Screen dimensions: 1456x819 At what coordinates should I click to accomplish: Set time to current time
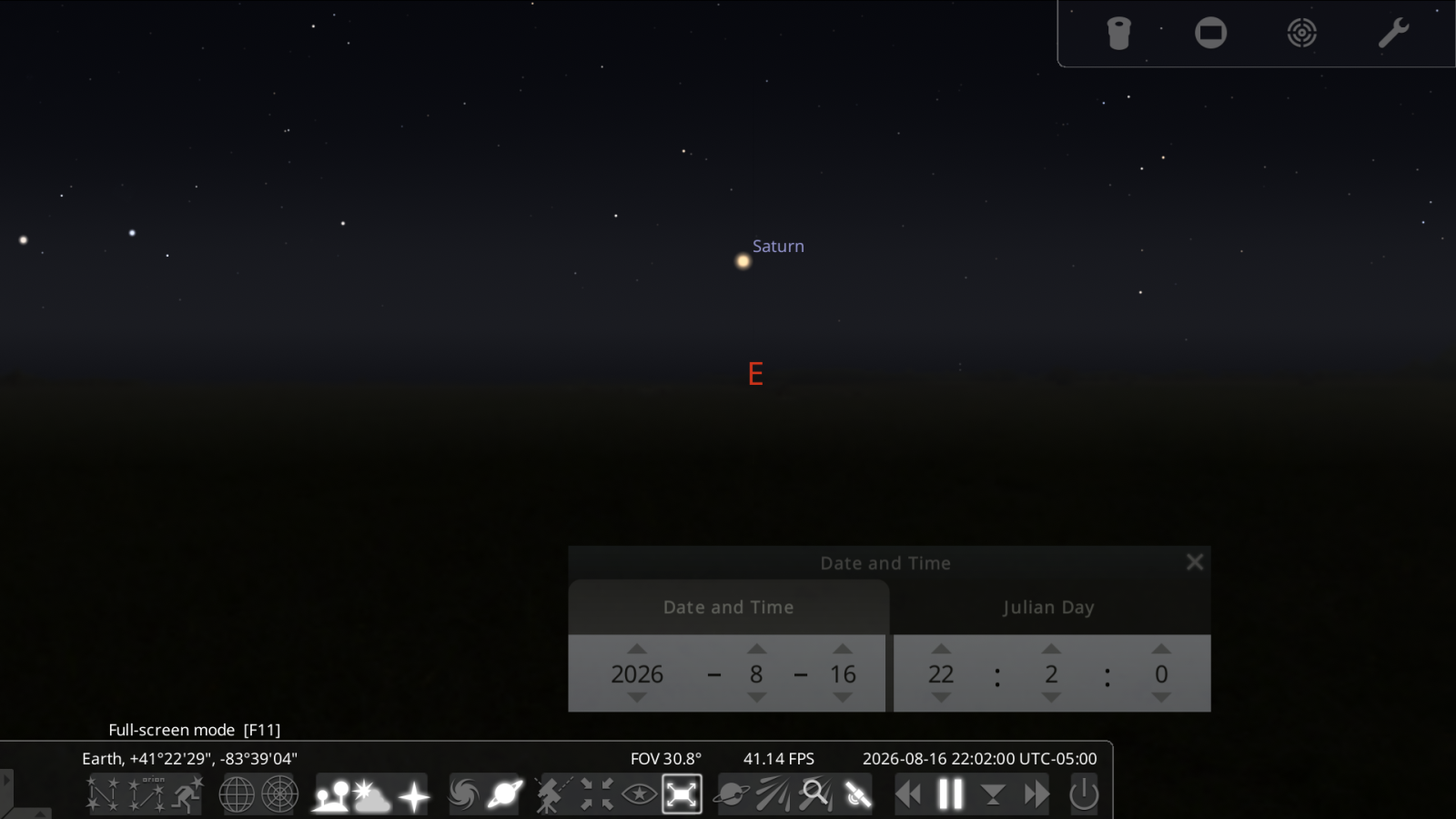993,795
